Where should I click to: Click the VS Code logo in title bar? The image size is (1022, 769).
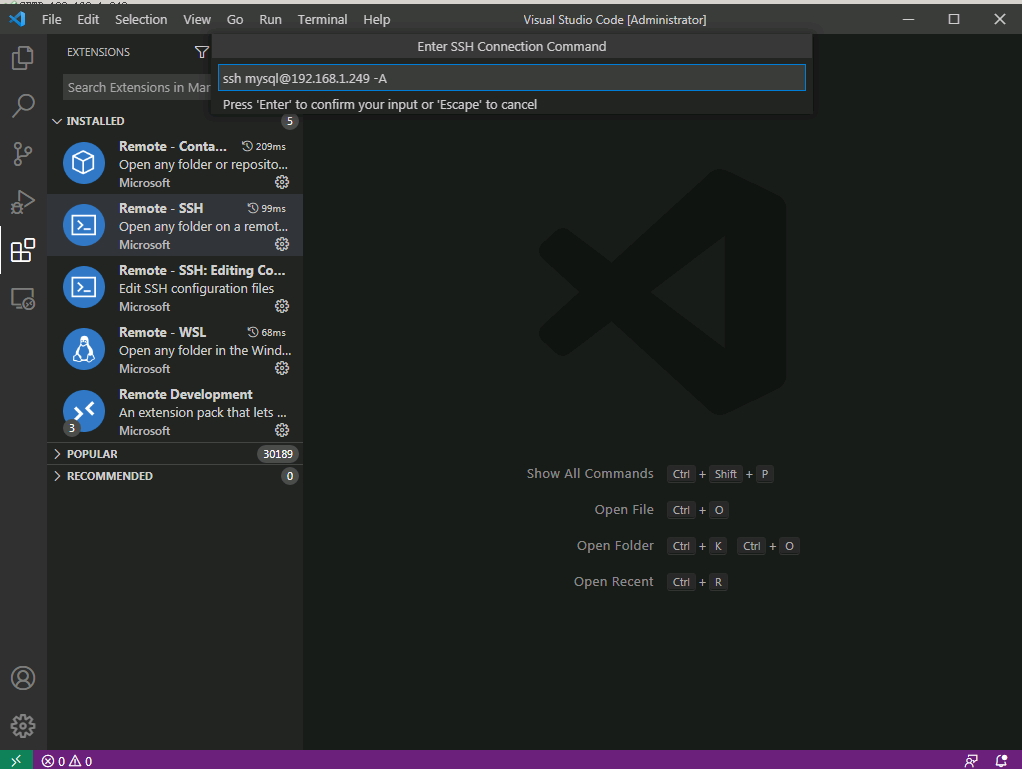[x=18, y=19]
